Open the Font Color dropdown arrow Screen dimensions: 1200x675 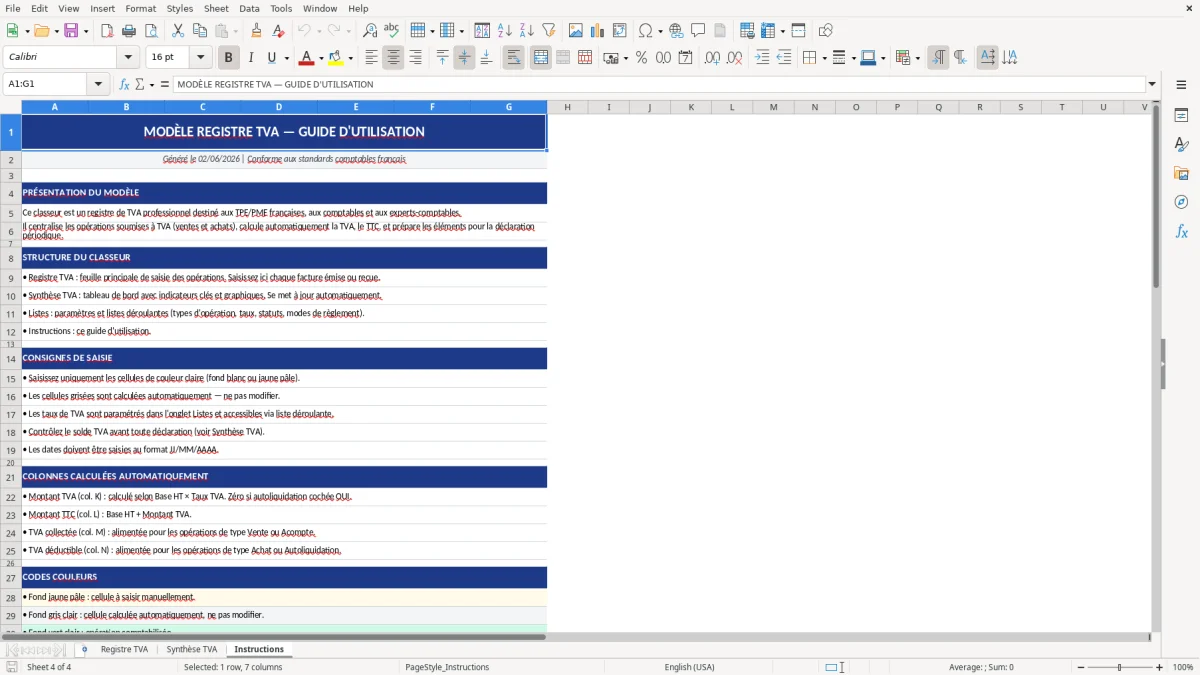click(321, 58)
